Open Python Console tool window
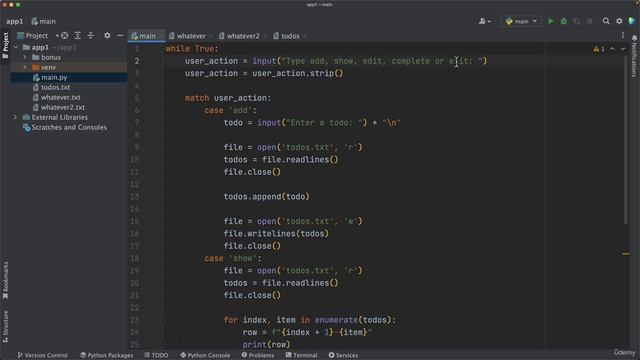The height and width of the screenshot is (360, 640). click(205, 355)
